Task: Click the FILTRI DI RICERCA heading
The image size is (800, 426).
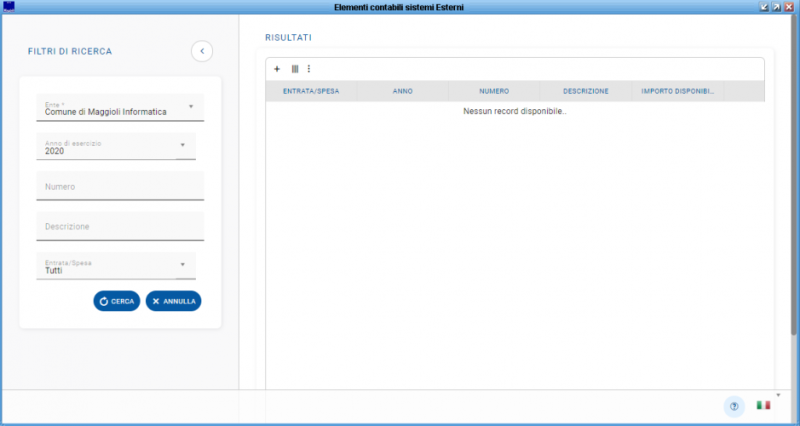Action: tap(70, 52)
